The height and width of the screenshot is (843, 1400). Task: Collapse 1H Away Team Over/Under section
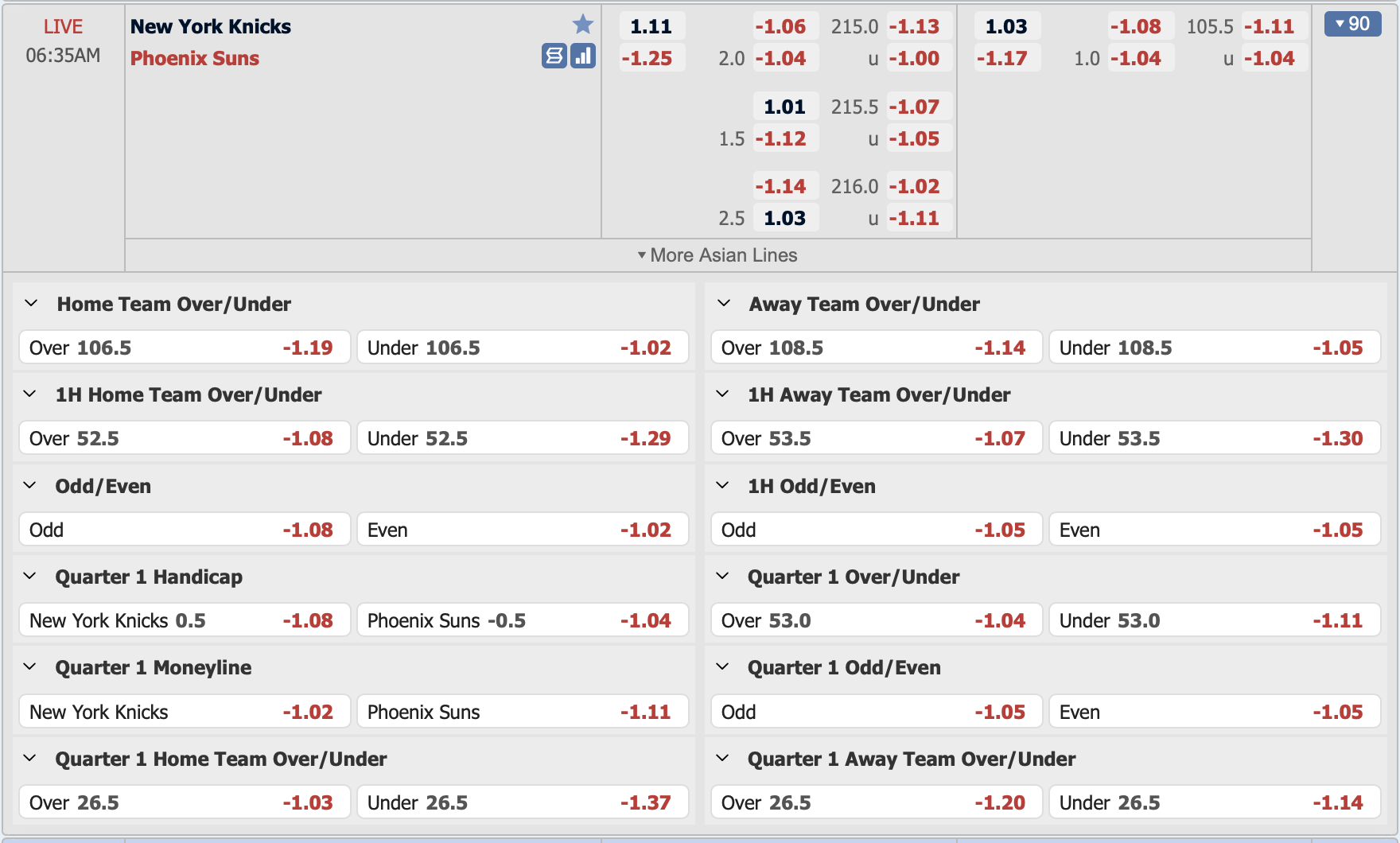[722, 394]
